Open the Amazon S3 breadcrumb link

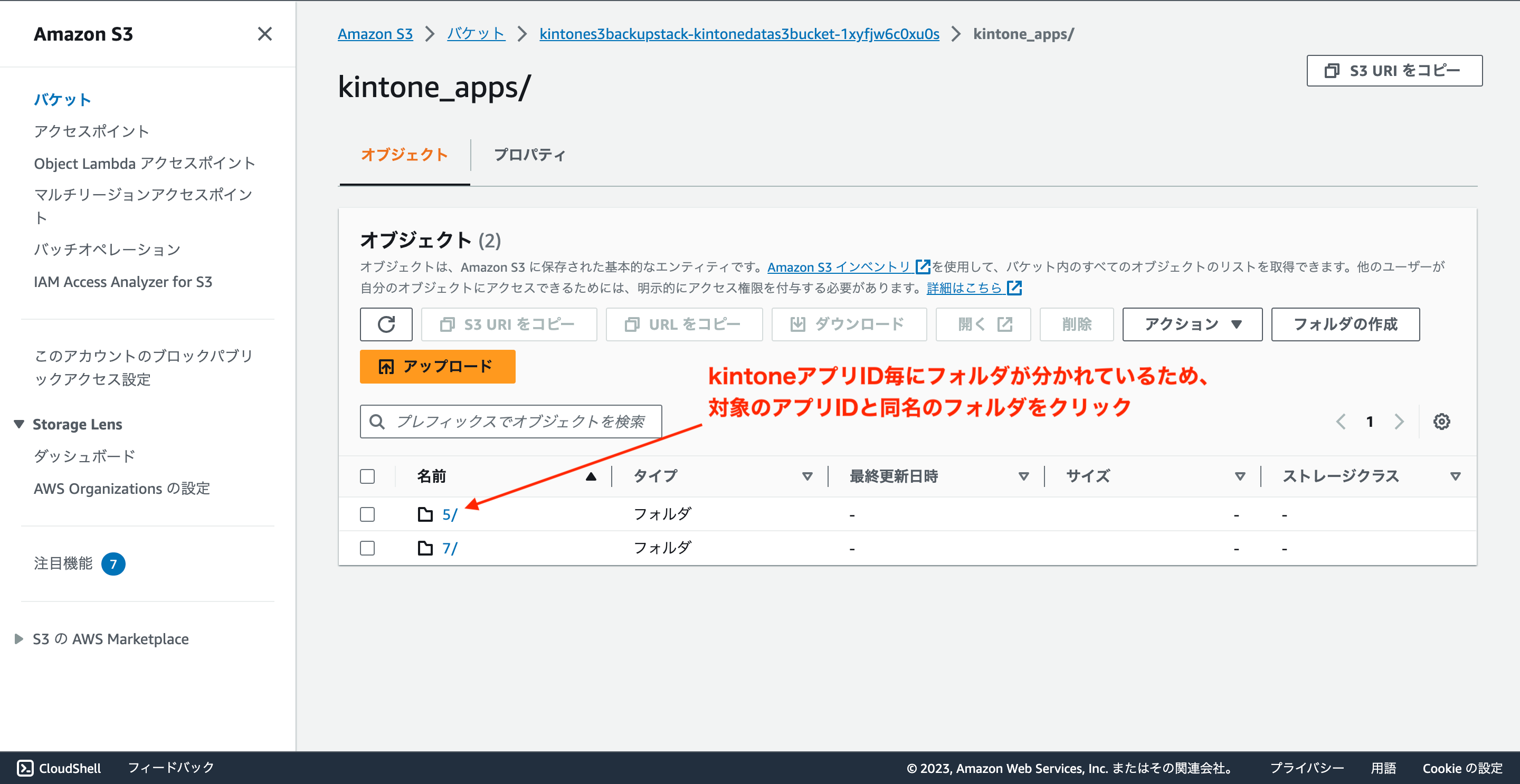click(x=375, y=34)
